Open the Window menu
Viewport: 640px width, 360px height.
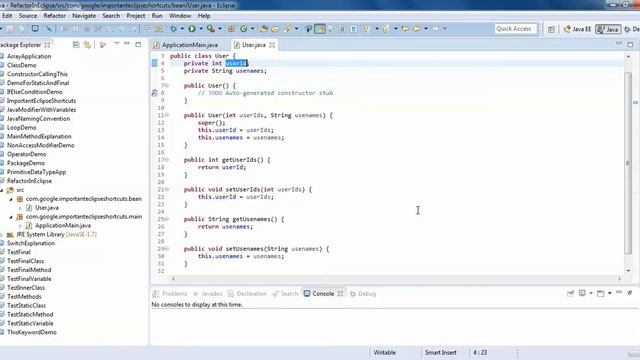click(x=180, y=16)
